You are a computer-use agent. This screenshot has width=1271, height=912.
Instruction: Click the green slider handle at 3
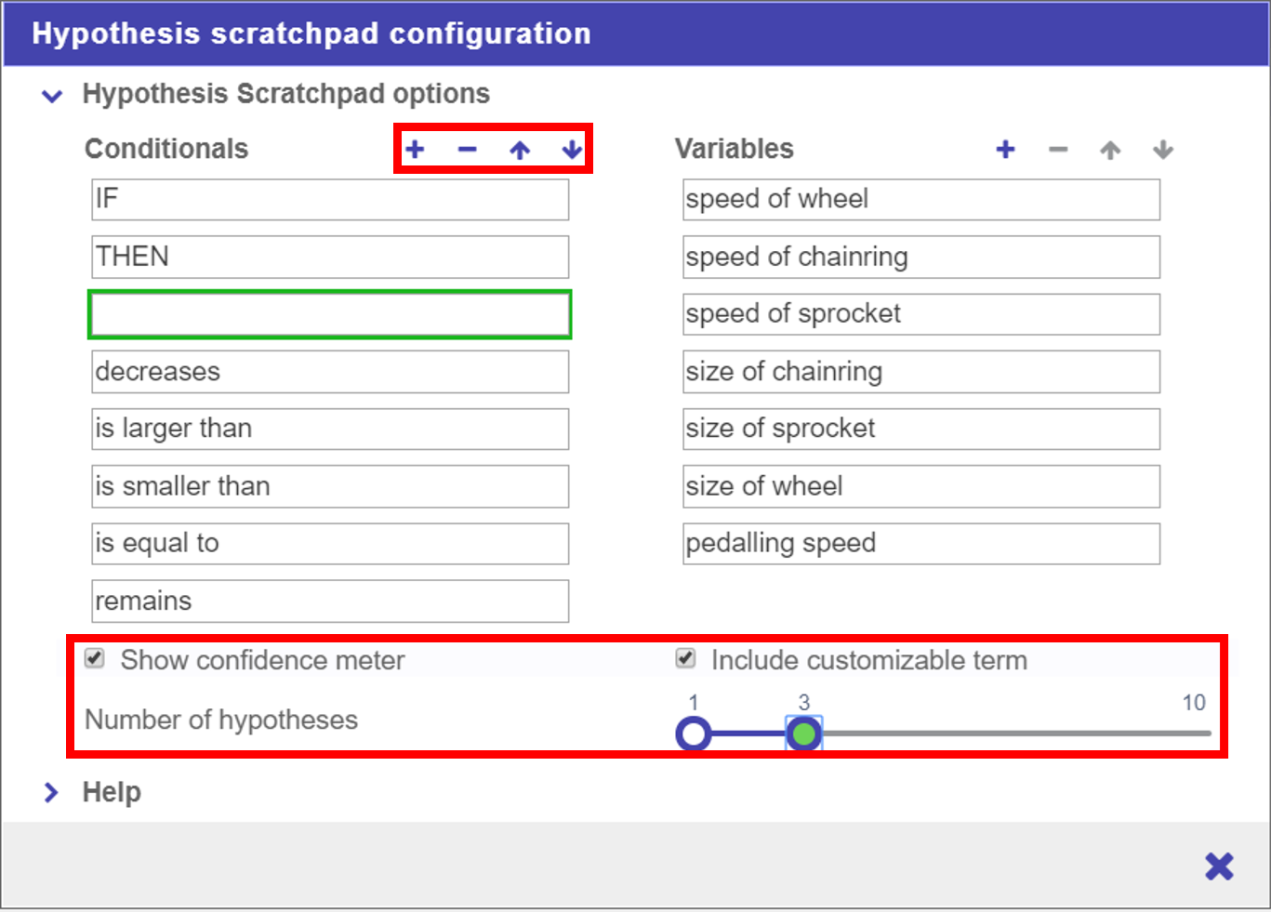pos(803,734)
